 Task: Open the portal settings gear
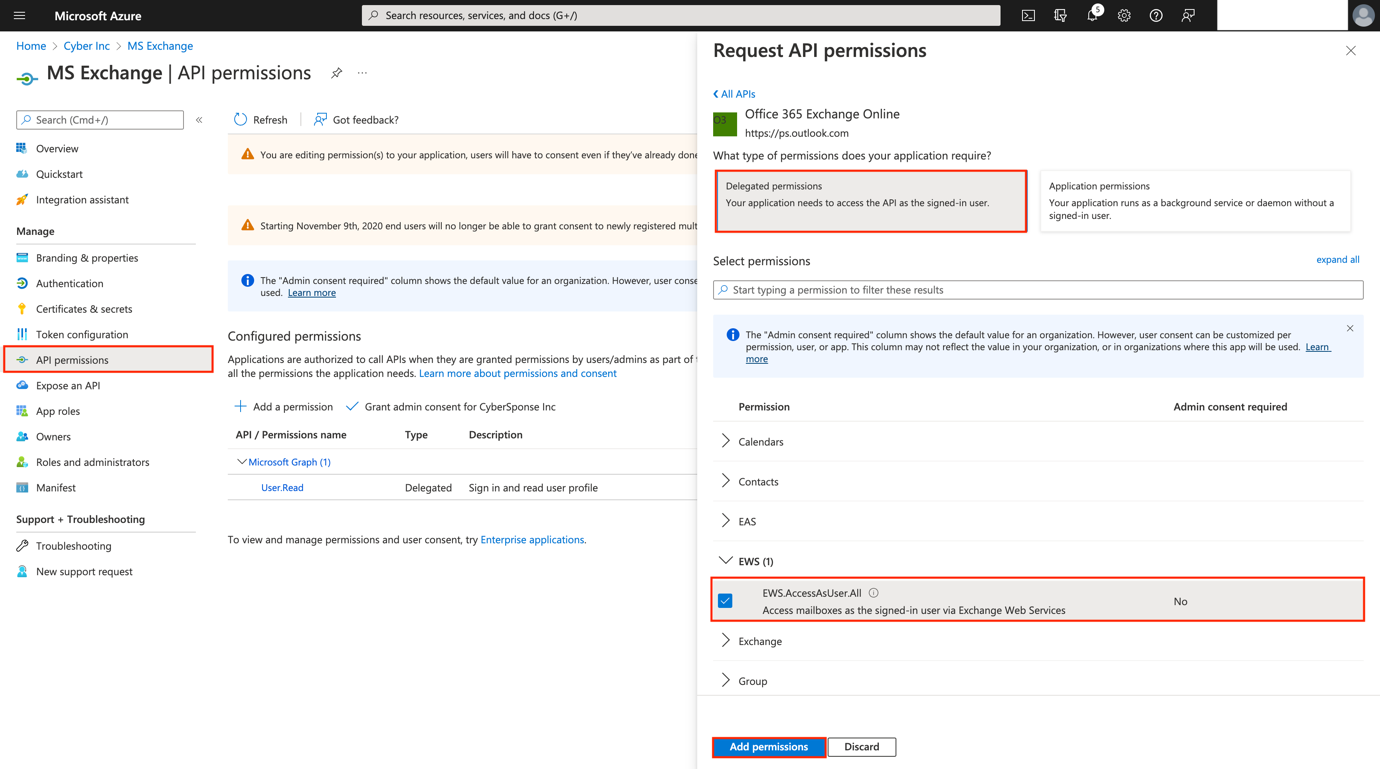1124,16
